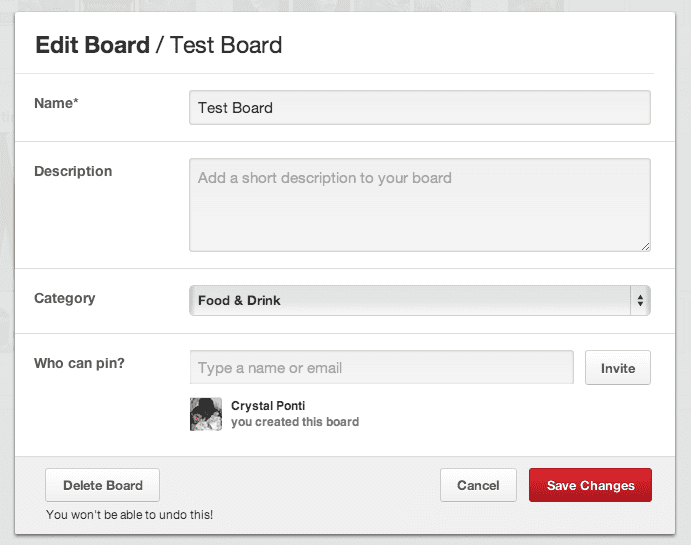The height and width of the screenshot is (545, 691).
Task: Click the Category label
Action: click(x=65, y=298)
